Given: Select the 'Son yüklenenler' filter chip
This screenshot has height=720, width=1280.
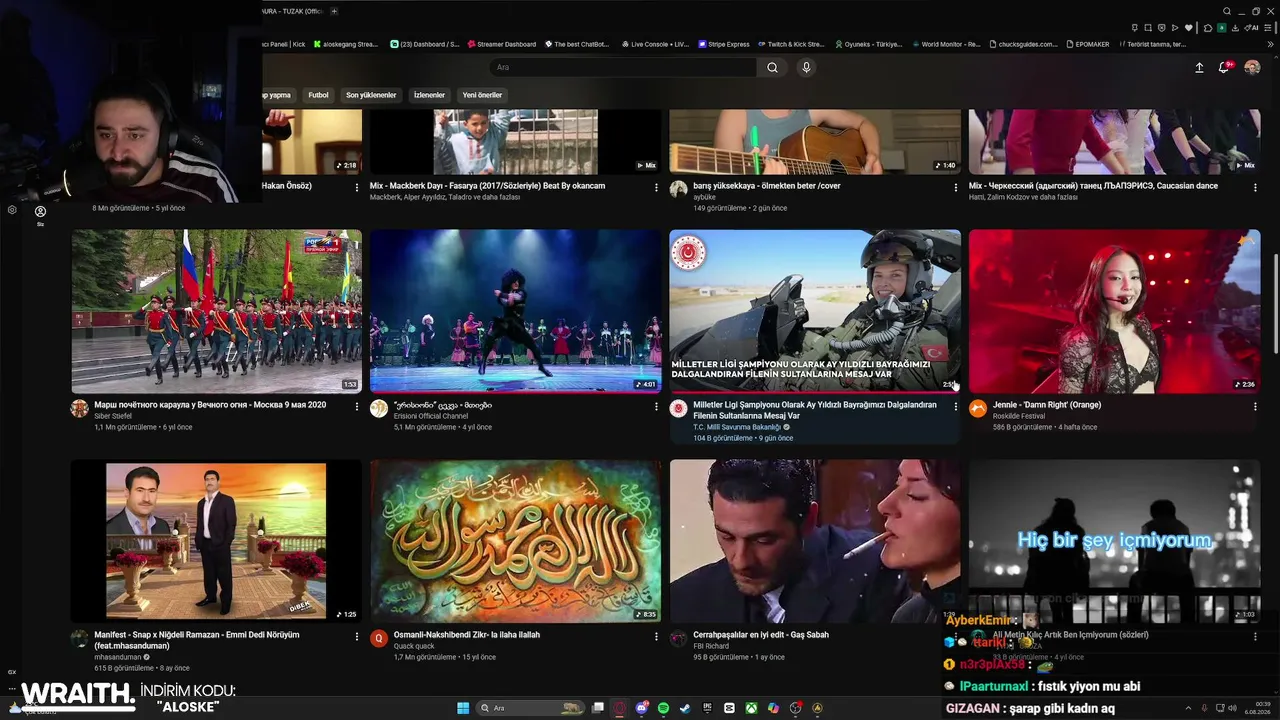Looking at the screenshot, I should coord(371,95).
